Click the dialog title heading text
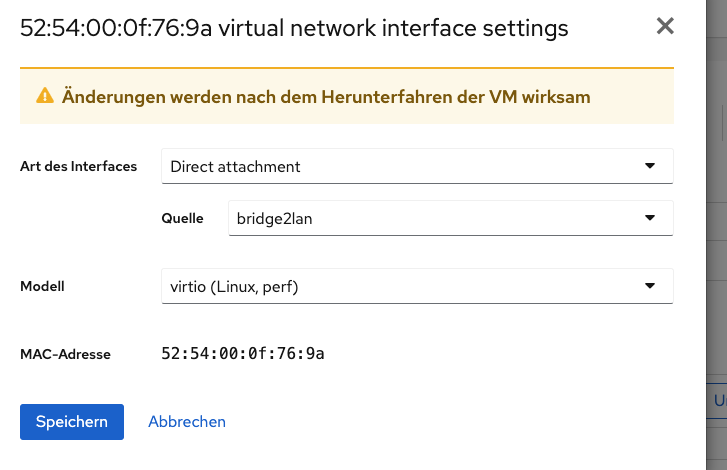The height and width of the screenshot is (470, 727). pyautogui.click(x=294, y=29)
